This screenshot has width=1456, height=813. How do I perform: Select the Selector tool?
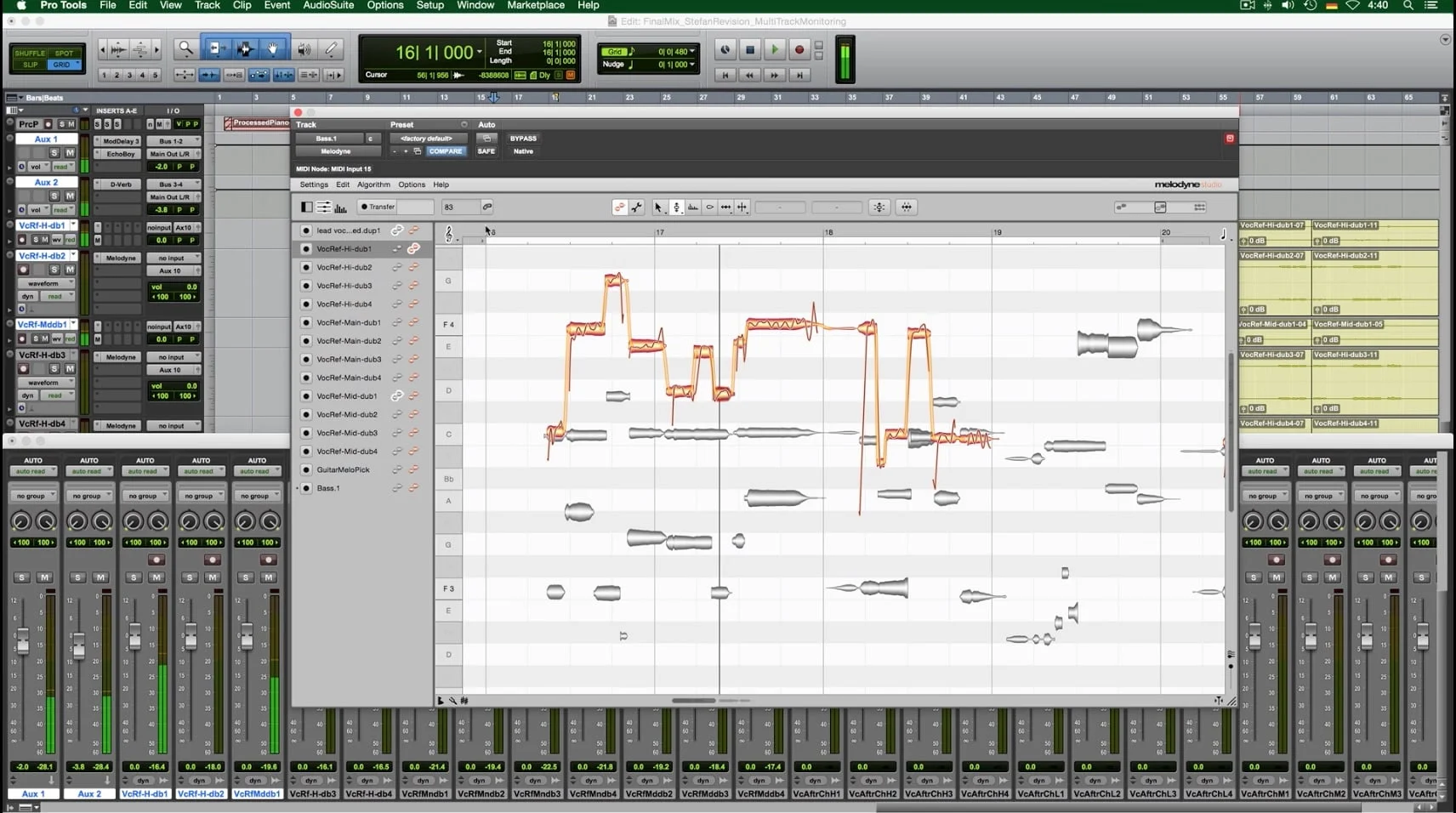(x=245, y=49)
